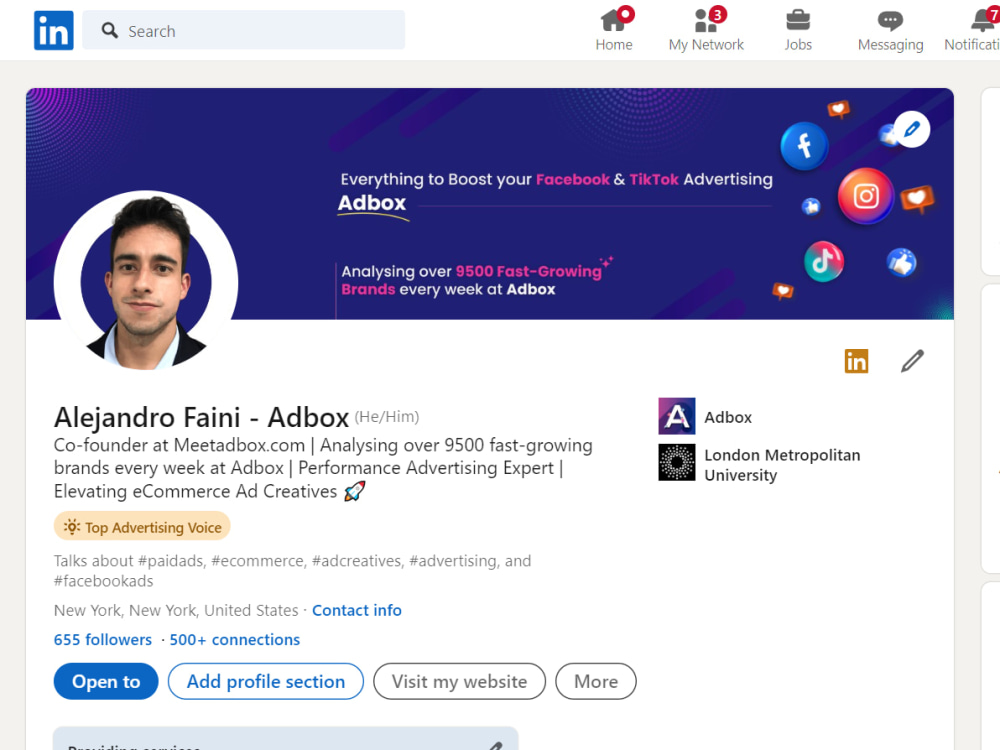Open the Home feed icon
Screen dimensions: 1000x750
click(613, 22)
